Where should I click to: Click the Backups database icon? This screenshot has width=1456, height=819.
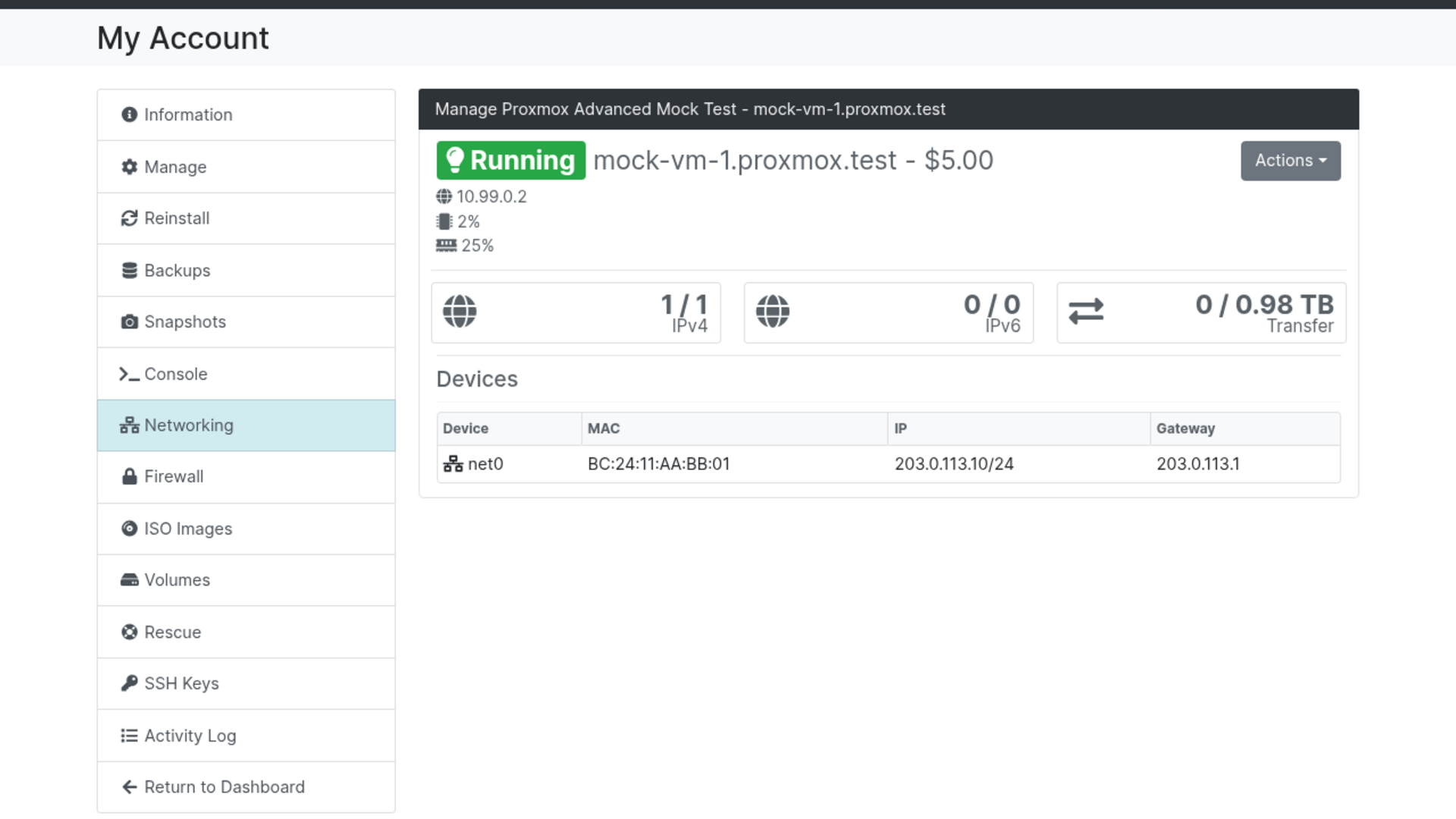[130, 271]
